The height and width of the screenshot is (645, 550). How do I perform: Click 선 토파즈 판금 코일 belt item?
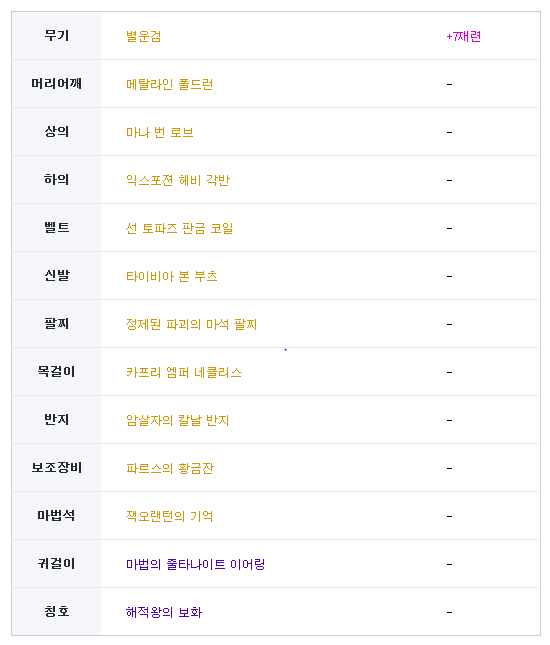(x=179, y=228)
